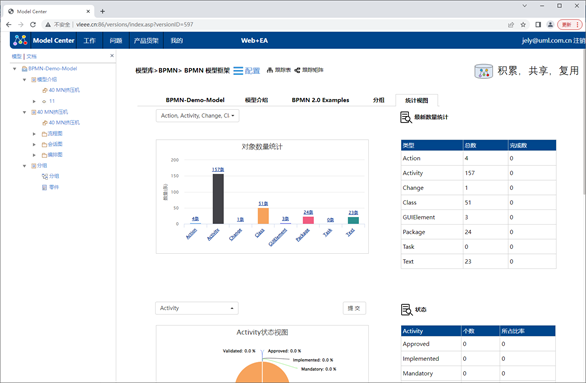Select BPMN-Demo-Model in the tree
Screen dimensions: 587x383
[x=52, y=69]
